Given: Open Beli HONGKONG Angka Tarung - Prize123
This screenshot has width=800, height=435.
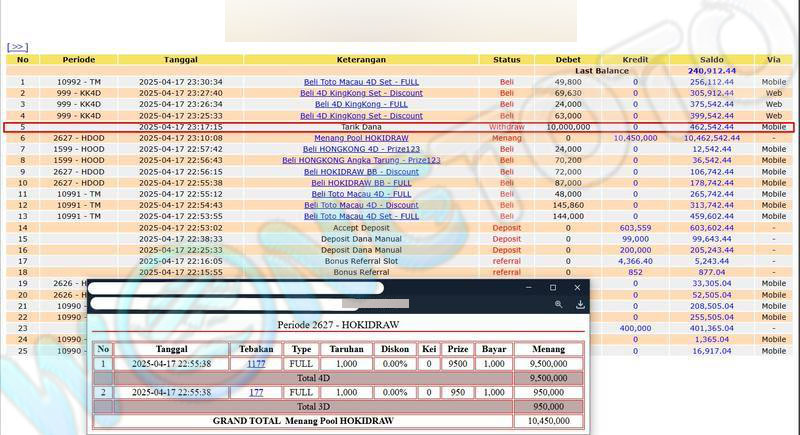Looking at the screenshot, I should pyautogui.click(x=361, y=160).
